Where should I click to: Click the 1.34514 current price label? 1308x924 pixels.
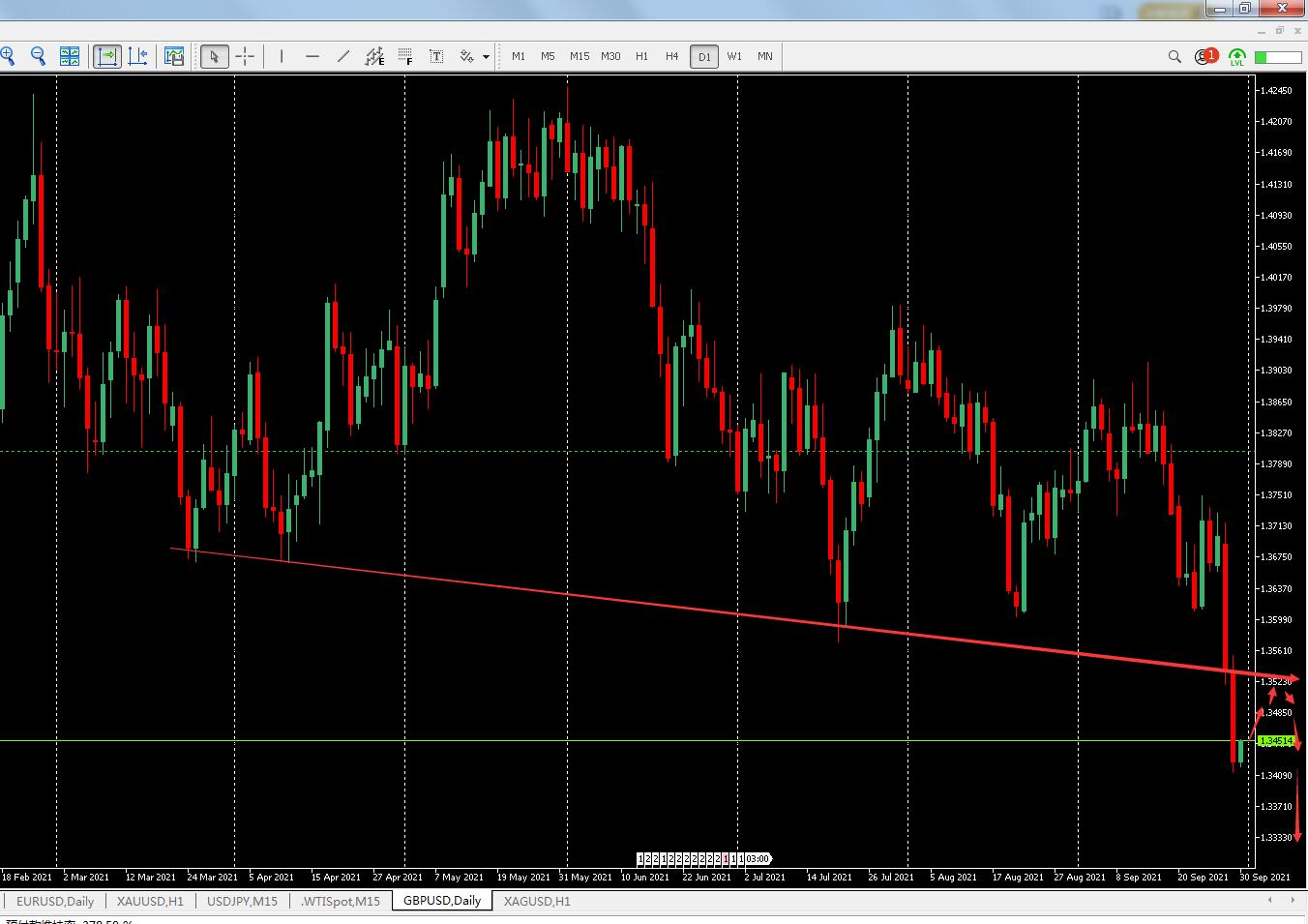[1276, 741]
